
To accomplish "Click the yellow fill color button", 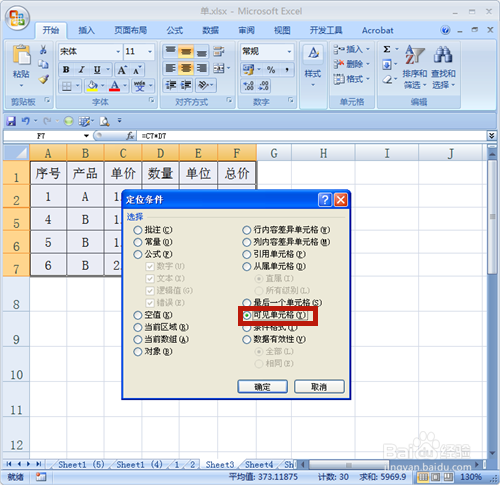I will 92,86.
